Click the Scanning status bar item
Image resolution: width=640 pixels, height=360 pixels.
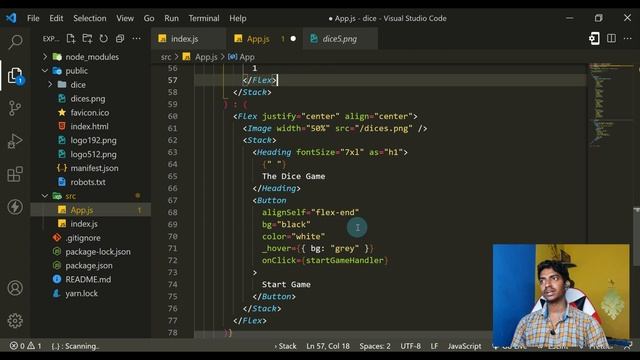(75, 346)
